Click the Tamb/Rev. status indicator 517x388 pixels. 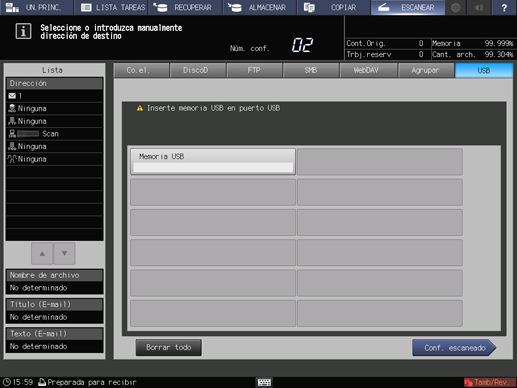489,382
